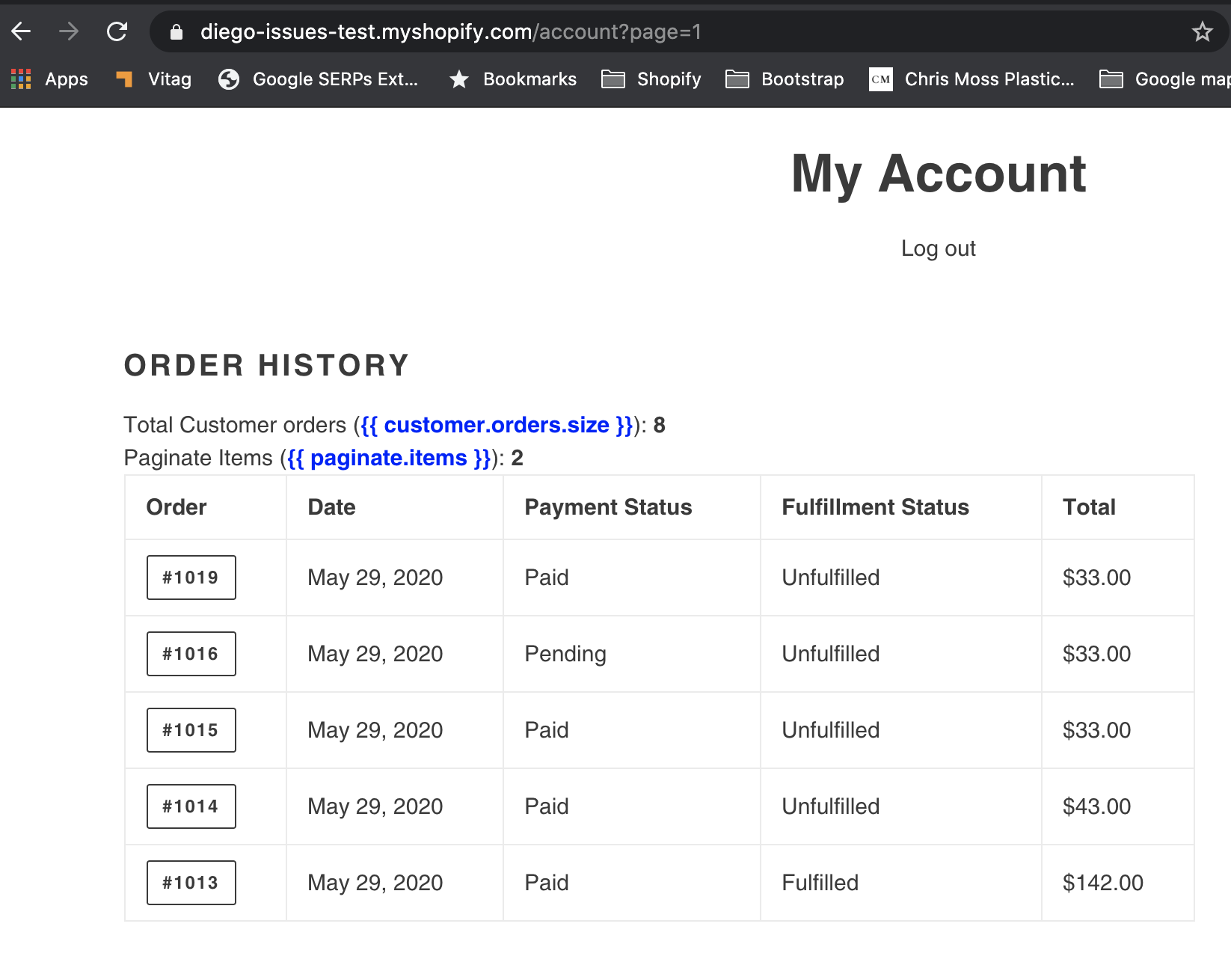Click the Log out link
The width and height of the screenshot is (1231, 980).
tap(938, 248)
